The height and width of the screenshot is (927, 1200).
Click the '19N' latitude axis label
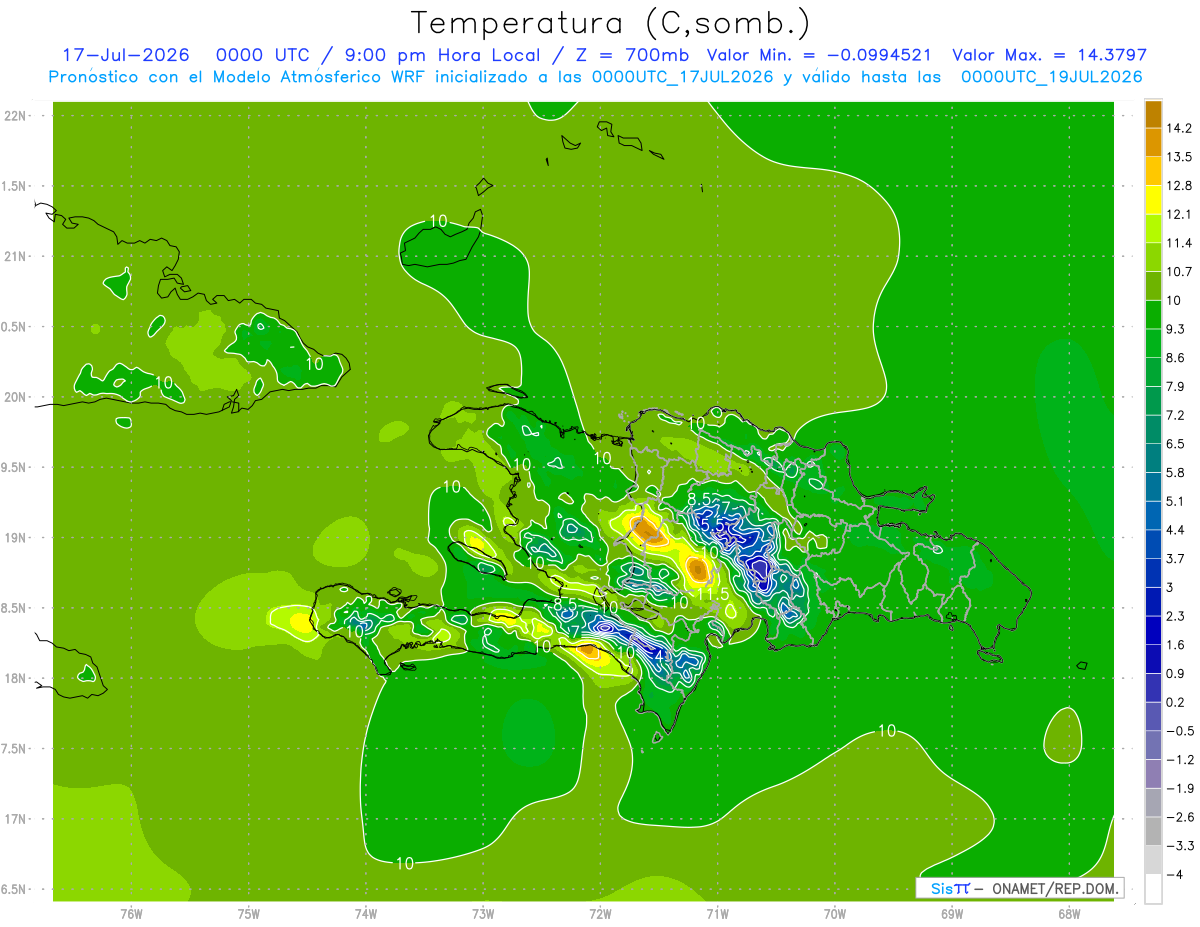(x=16, y=538)
